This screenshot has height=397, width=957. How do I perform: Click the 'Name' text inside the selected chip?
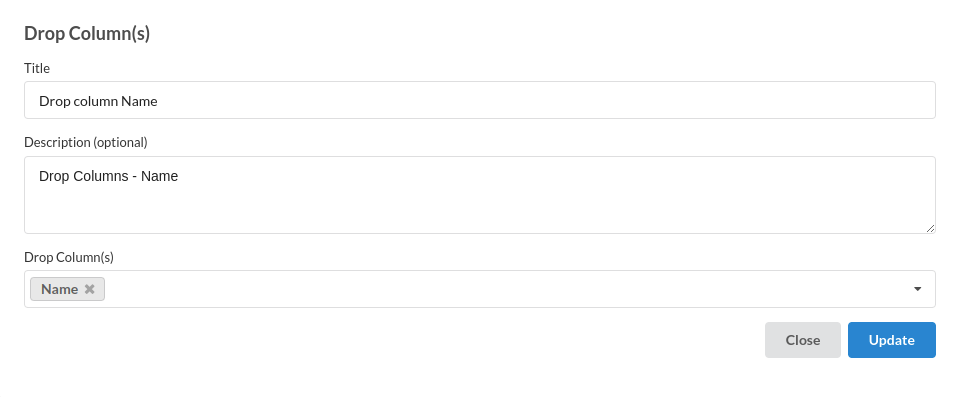coord(59,290)
